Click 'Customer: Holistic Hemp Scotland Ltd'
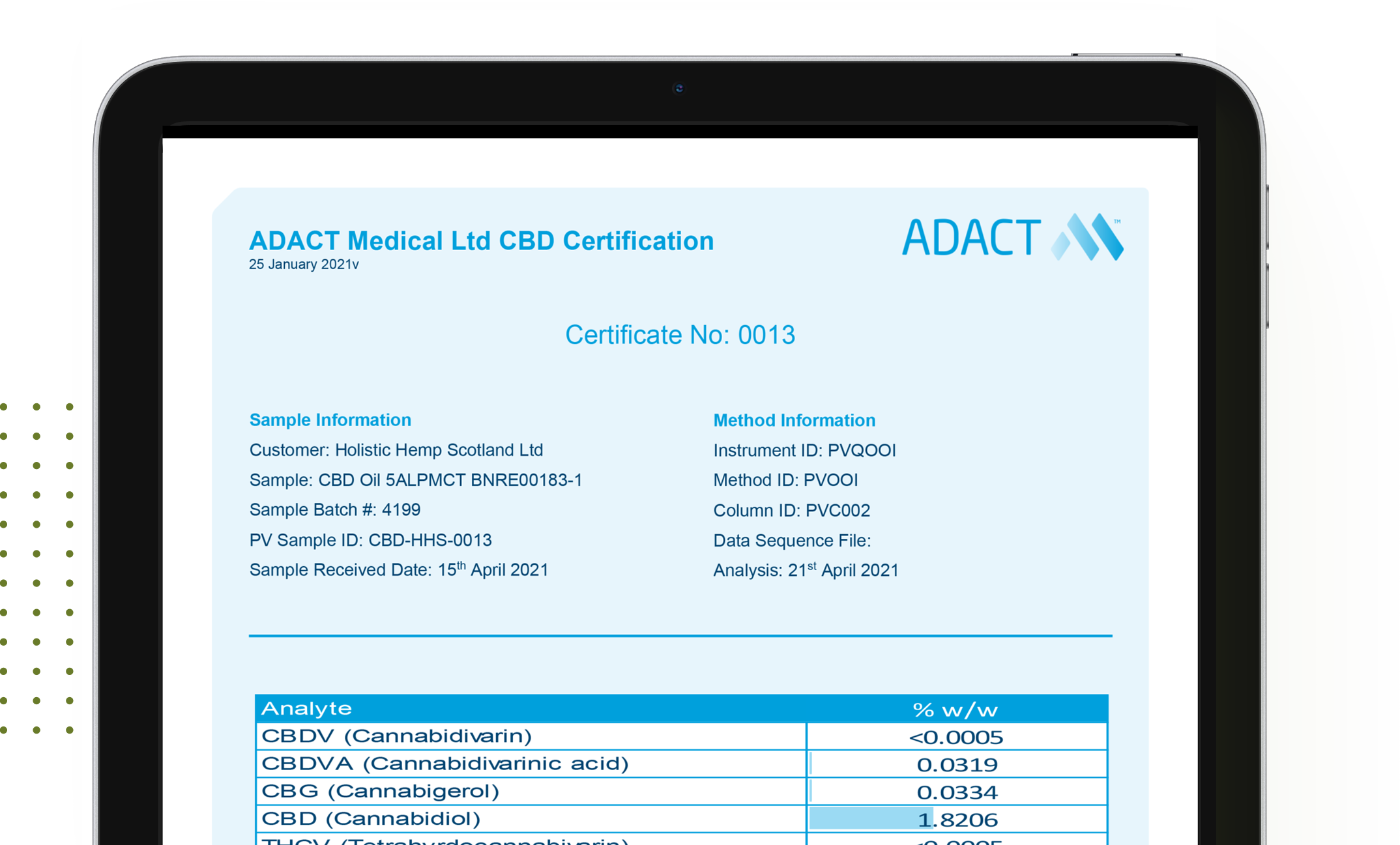 point(396,450)
